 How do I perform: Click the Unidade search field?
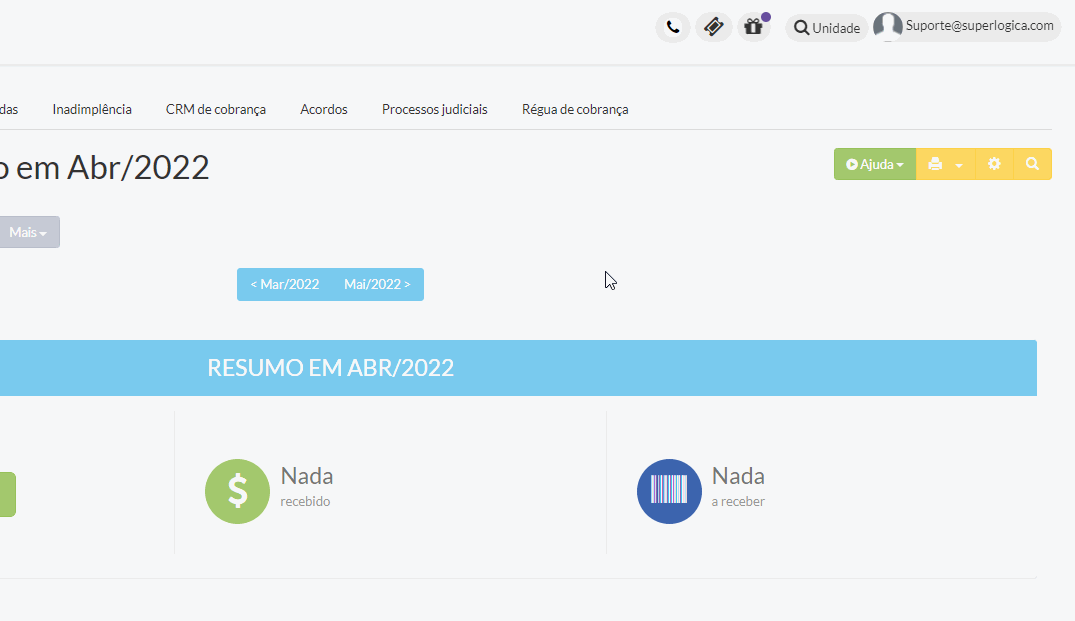827,28
